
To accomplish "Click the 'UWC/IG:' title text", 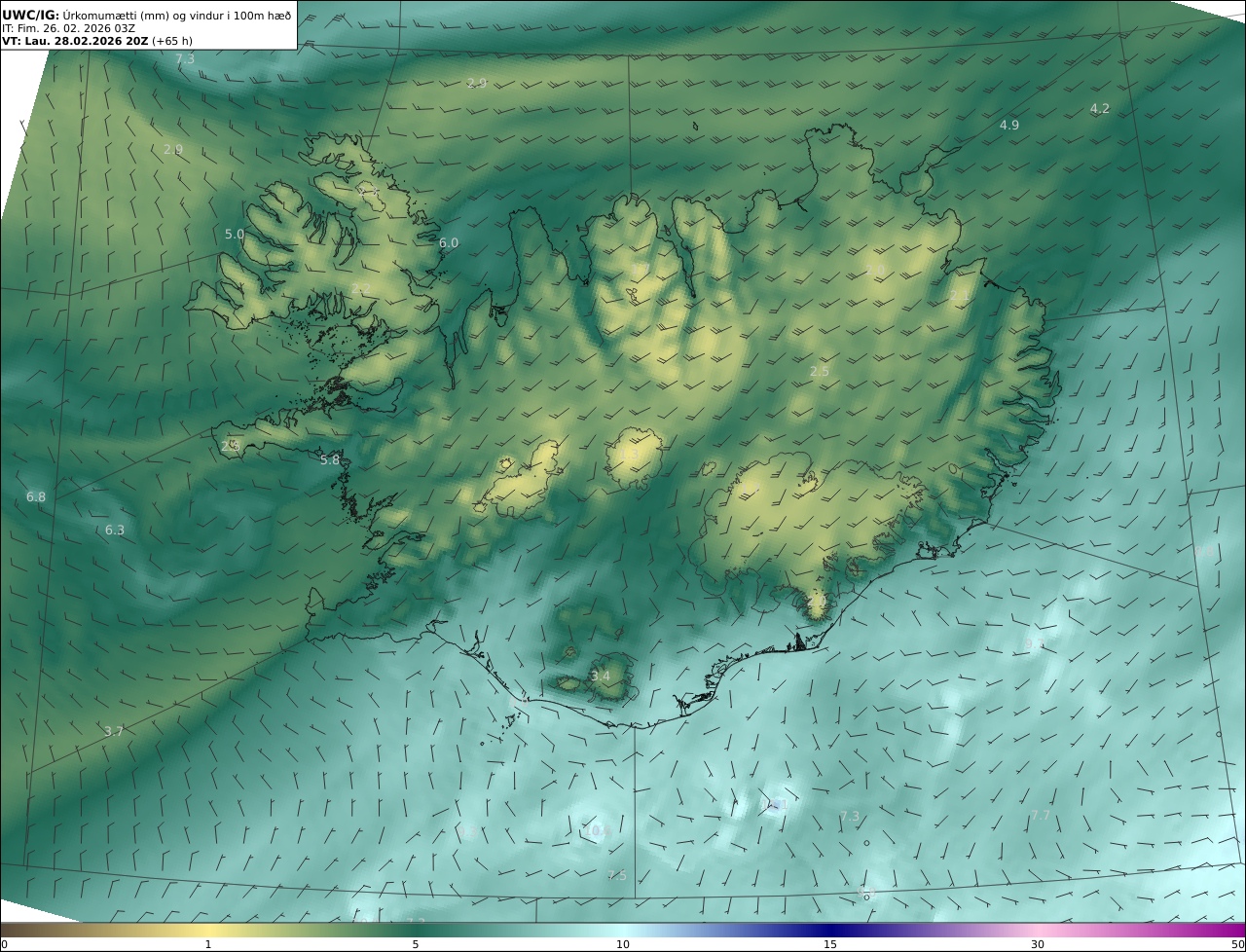I will coord(30,15).
